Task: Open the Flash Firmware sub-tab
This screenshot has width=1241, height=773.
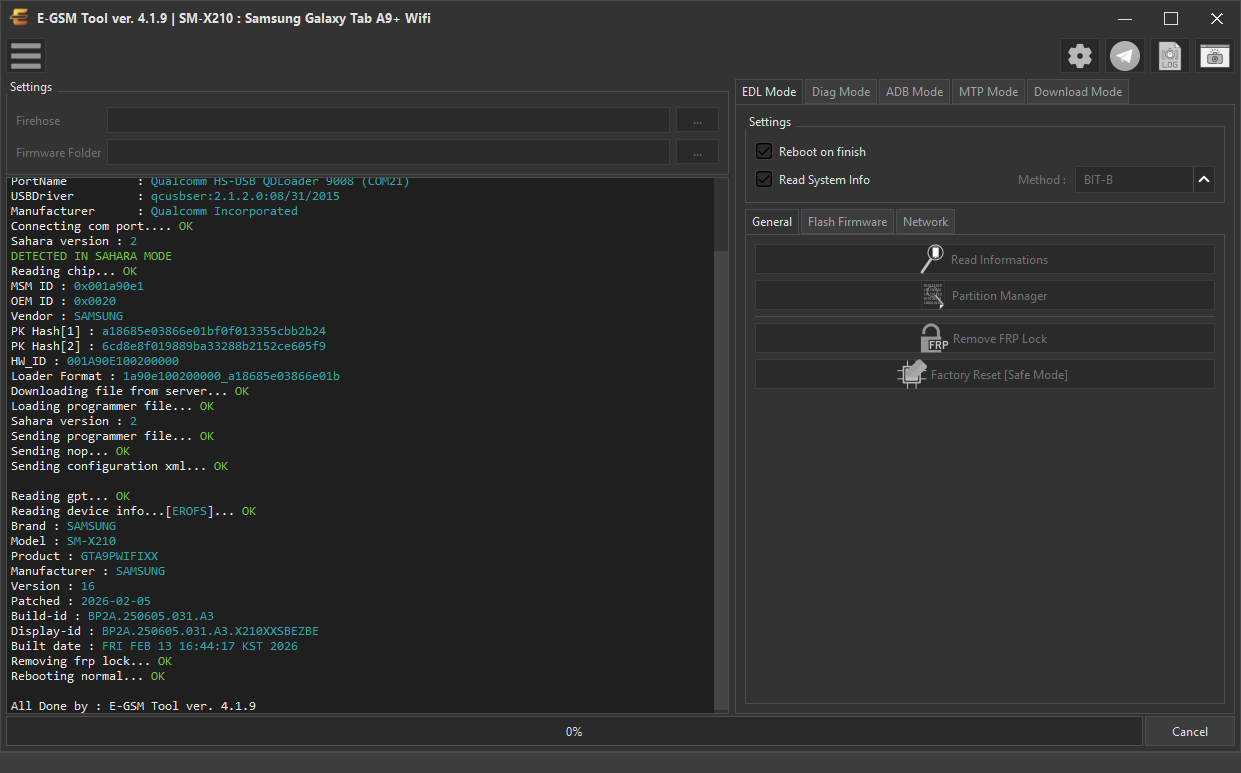Action: [x=847, y=221]
